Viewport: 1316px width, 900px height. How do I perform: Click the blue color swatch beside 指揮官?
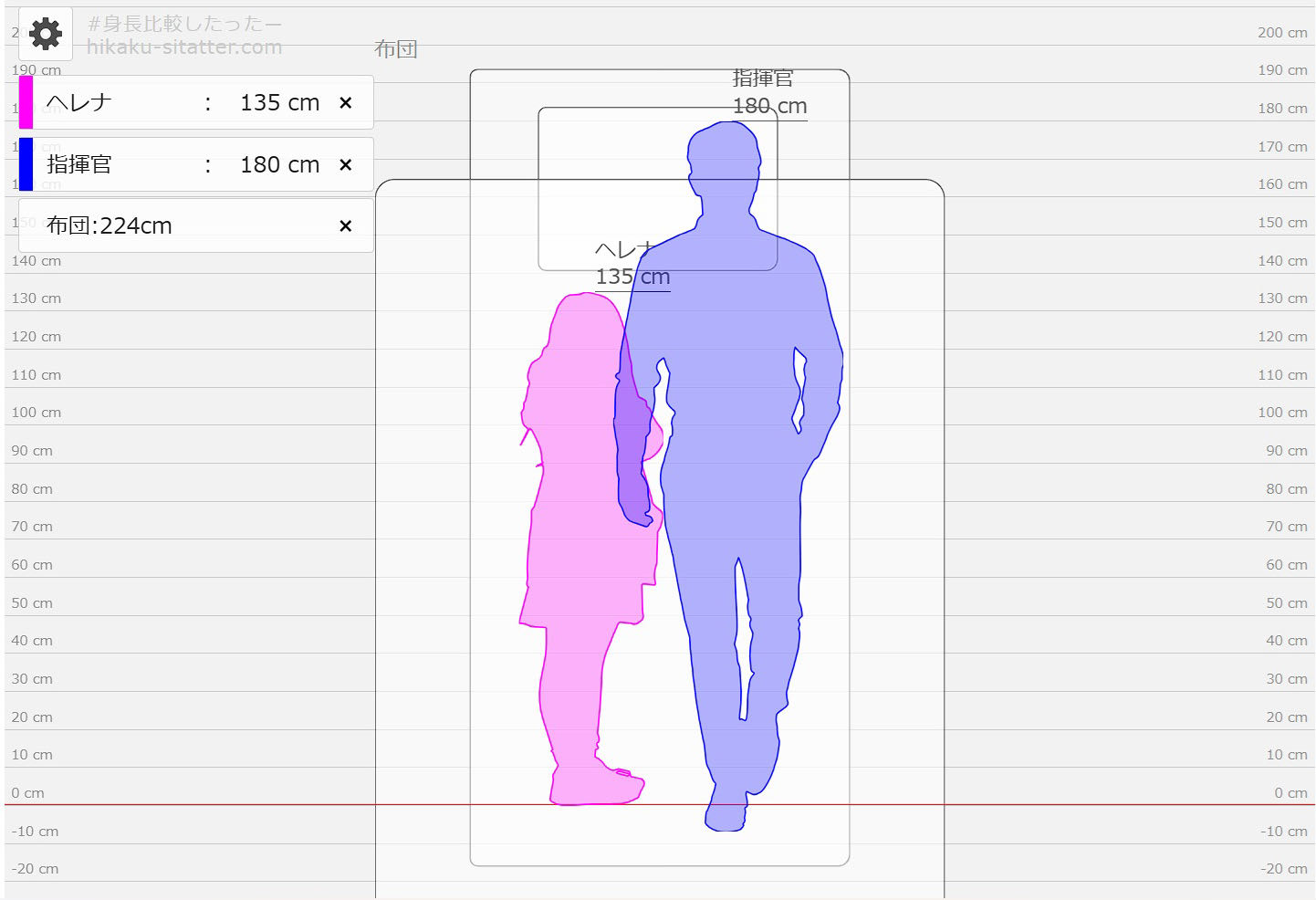pos(26,164)
